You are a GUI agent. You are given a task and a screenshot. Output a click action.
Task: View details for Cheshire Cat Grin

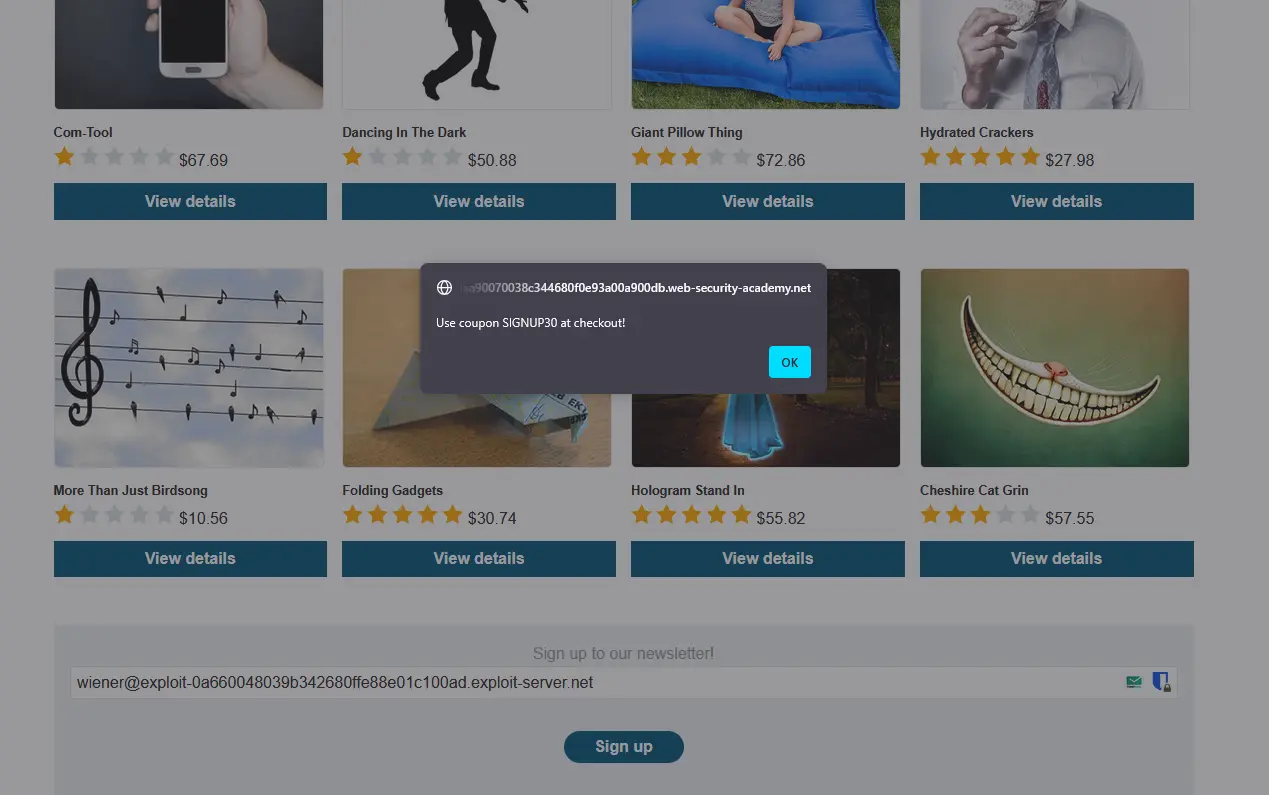pos(1057,559)
